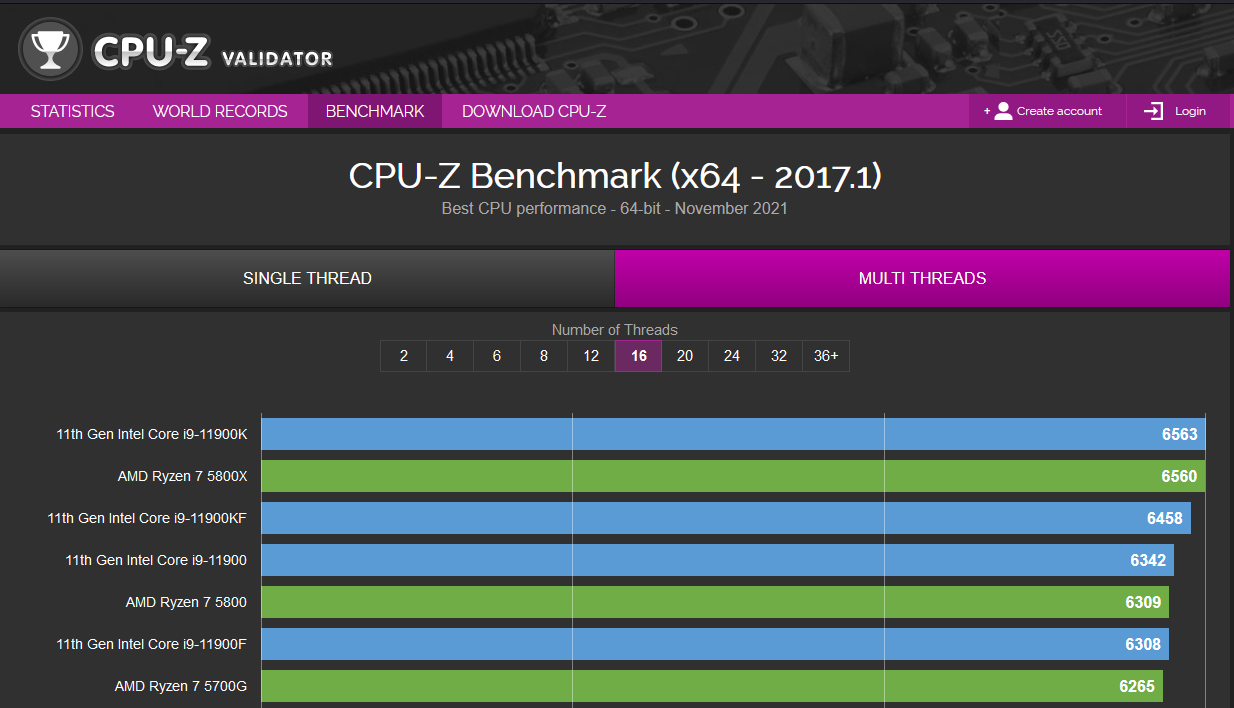Image resolution: width=1234 pixels, height=708 pixels.
Task: Select the 12 threads option
Action: click(x=591, y=355)
